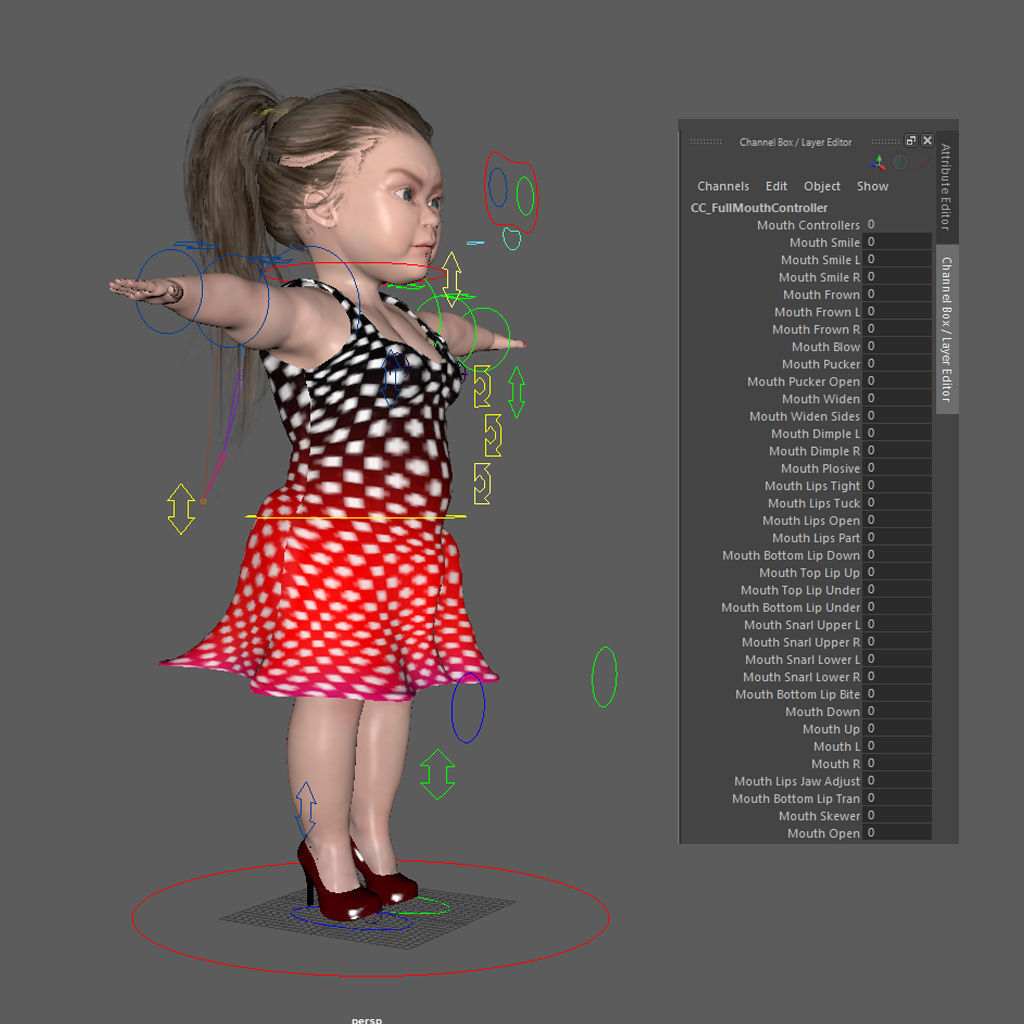This screenshot has width=1024, height=1024.
Task: Click the Mouth Open value field
Action: click(897, 833)
